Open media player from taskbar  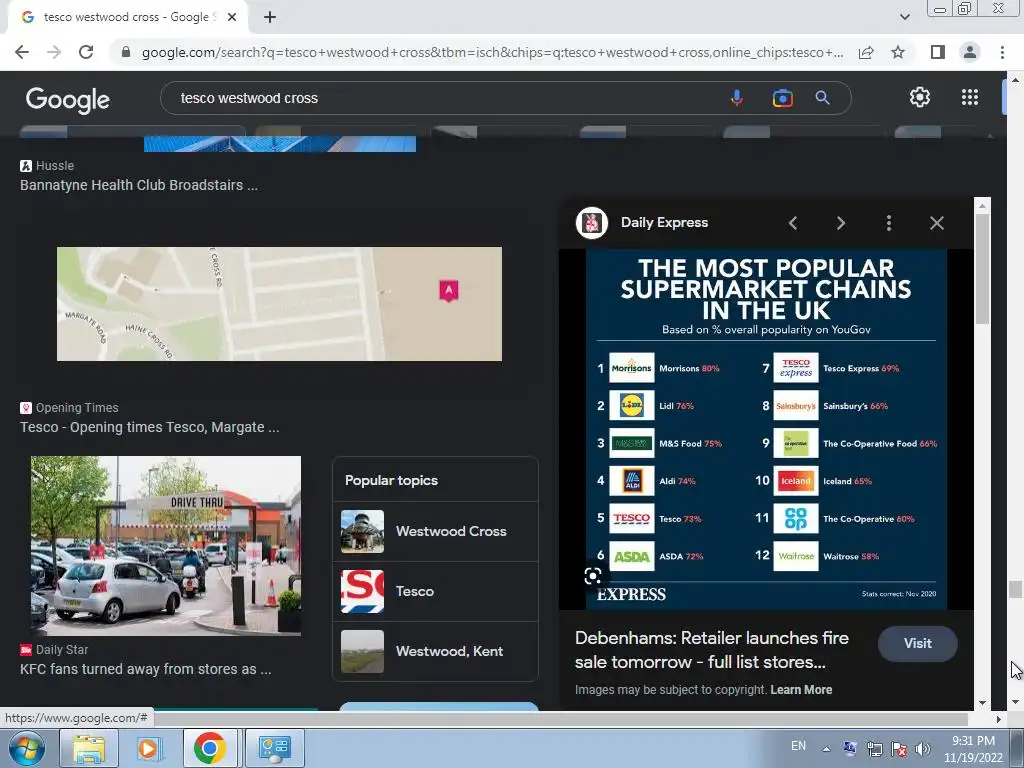tap(148, 748)
